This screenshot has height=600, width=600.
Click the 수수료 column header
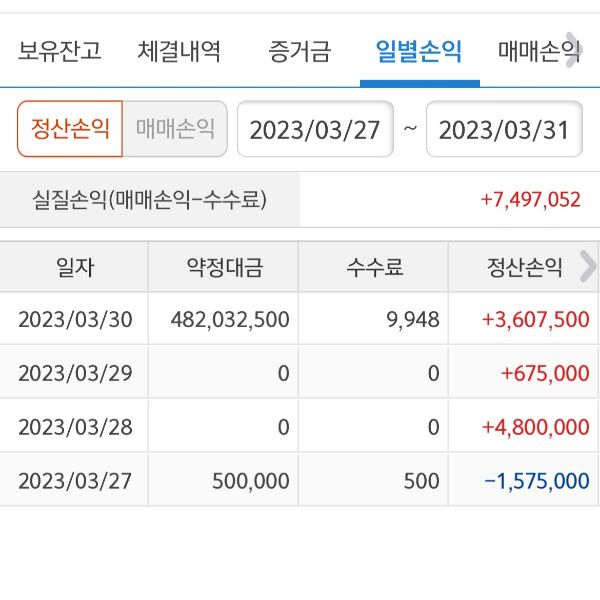(x=374, y=267)
